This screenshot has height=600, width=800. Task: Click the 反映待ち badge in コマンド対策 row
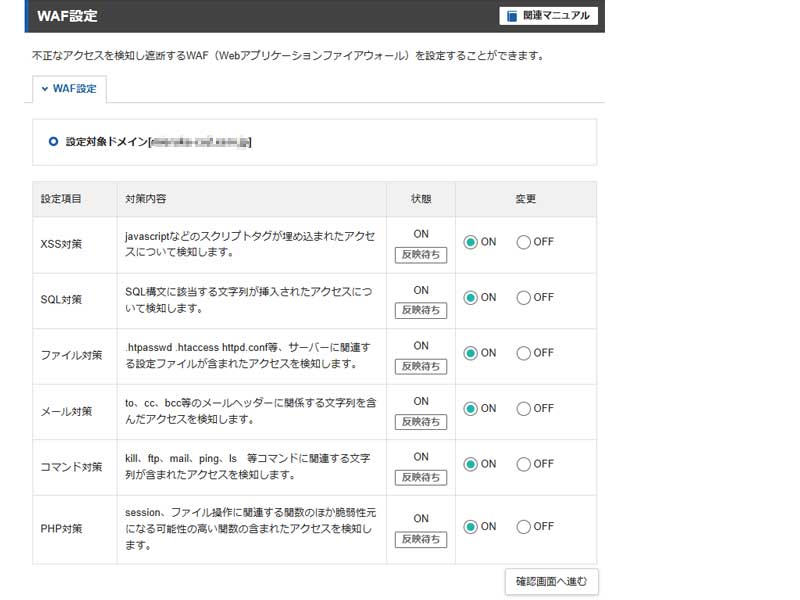[421, 478]
